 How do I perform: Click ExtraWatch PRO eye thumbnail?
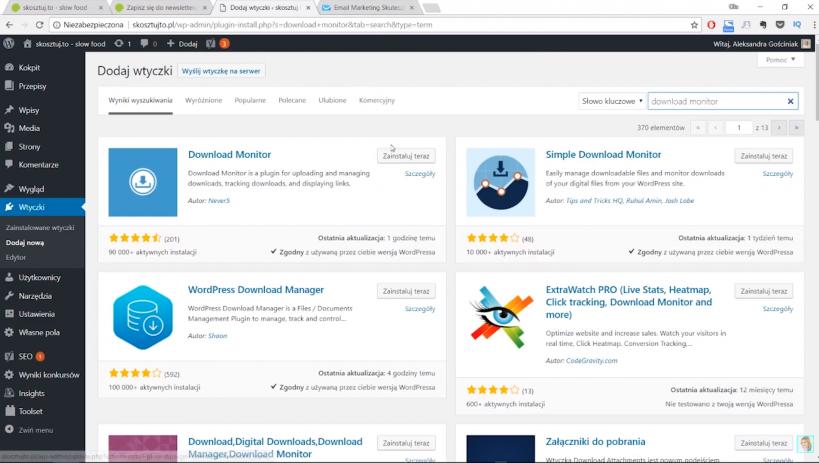500,317
